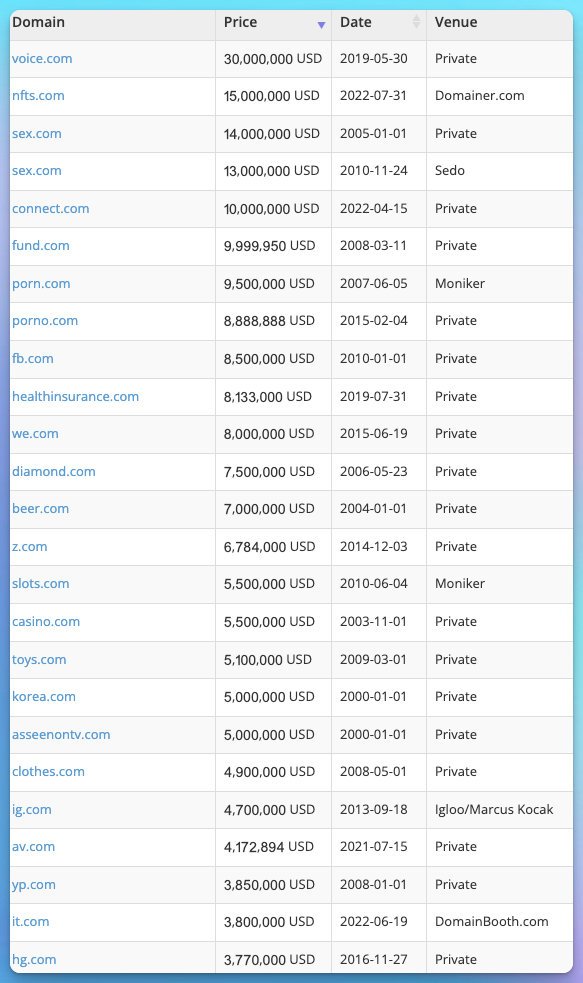Viewport: 583px width, 983px height.
Task: Open the ig.com link
Action: click(x=31, y=809)
